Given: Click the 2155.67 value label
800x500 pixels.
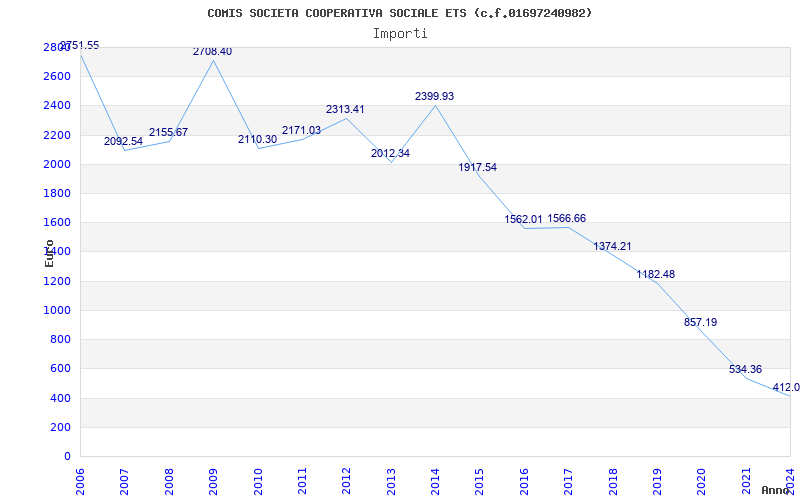Looking at the screenshot, I should 168,132.
